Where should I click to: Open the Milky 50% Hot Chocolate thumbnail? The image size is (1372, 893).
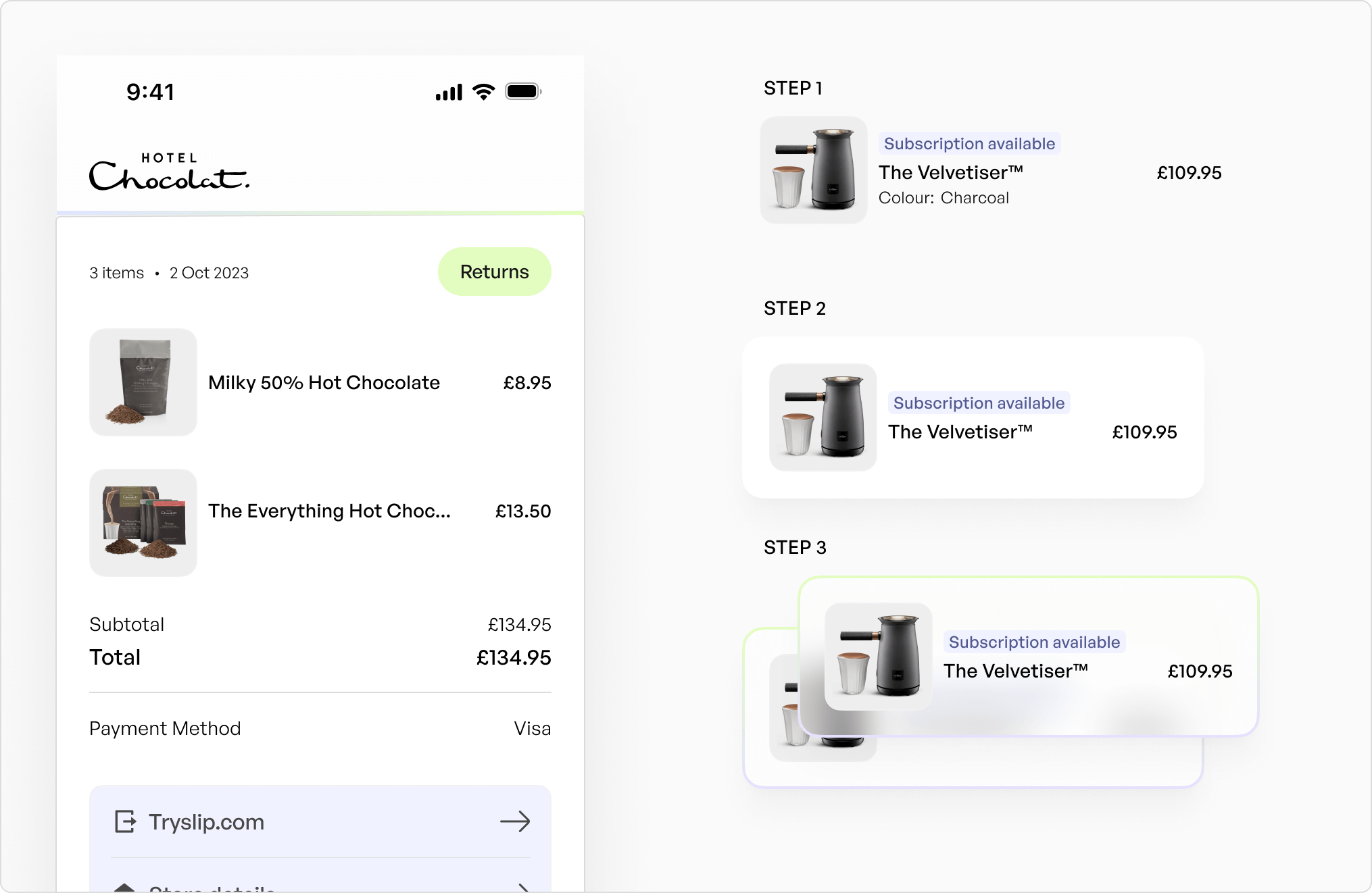(143, 382)
